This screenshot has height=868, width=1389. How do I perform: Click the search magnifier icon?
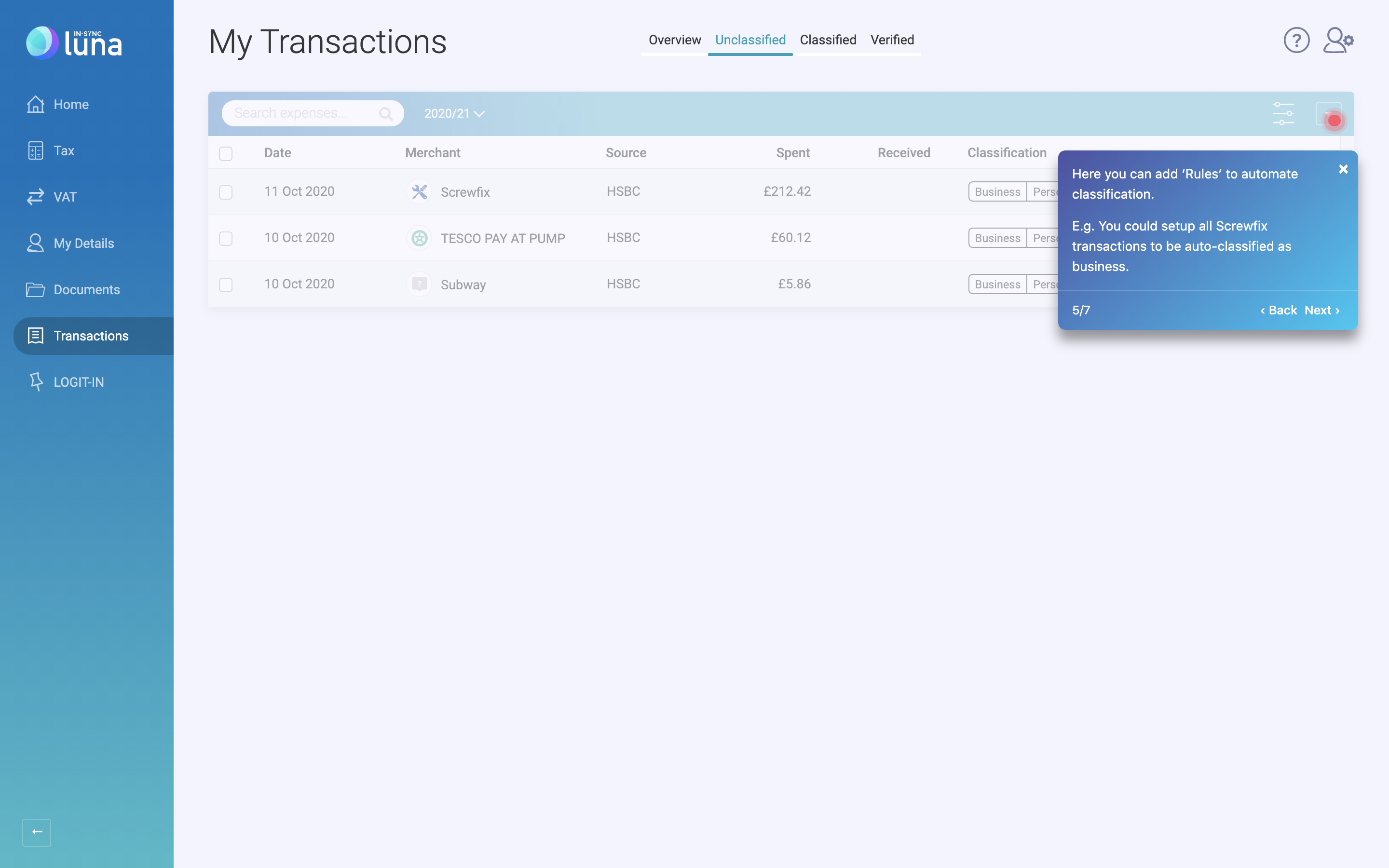point(386,114)
